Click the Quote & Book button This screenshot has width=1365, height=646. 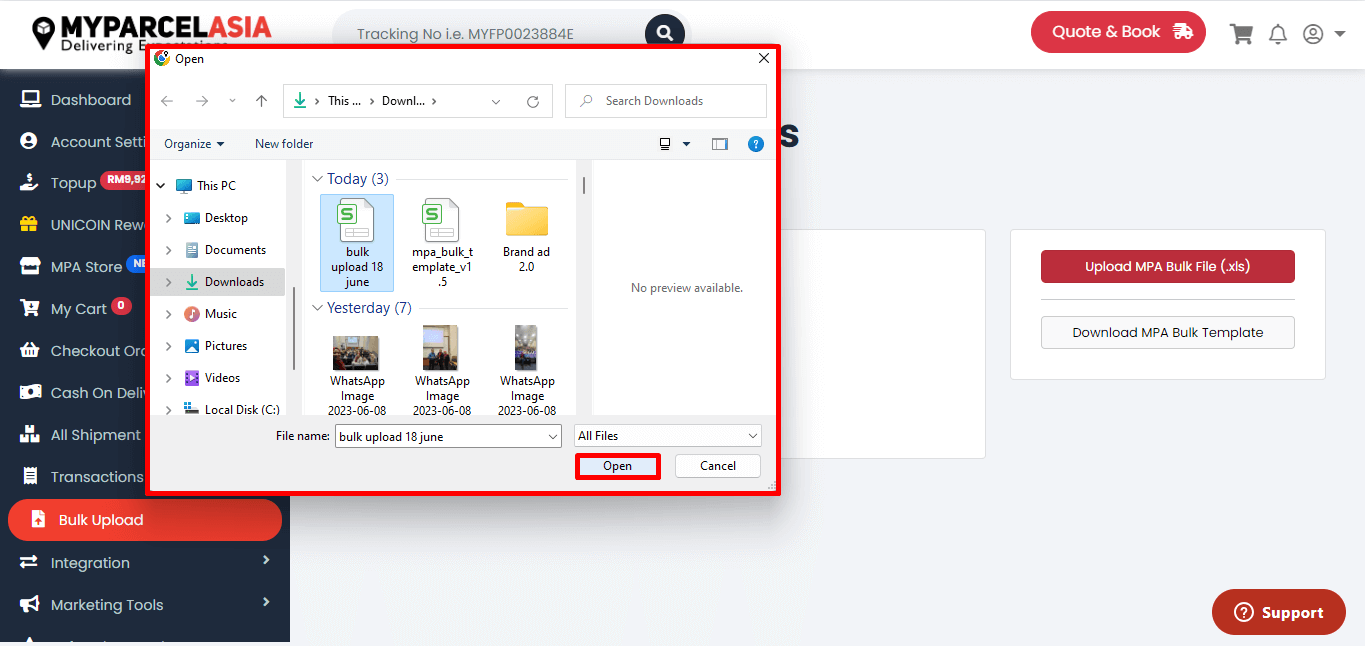pos(1118,32)
